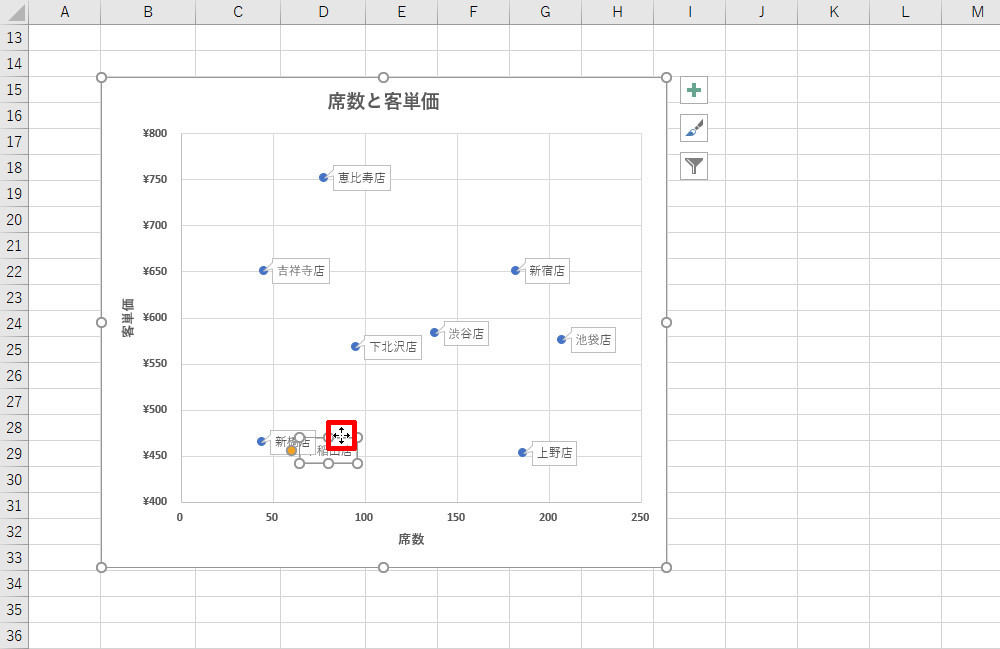This screenshot has width=1000, height=649.
Task: Click the chart's top-right resize handle
Action: pos(666,78)
